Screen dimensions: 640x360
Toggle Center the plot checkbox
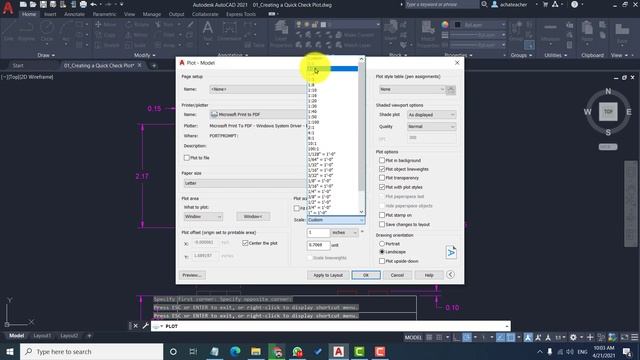point(245,243)
